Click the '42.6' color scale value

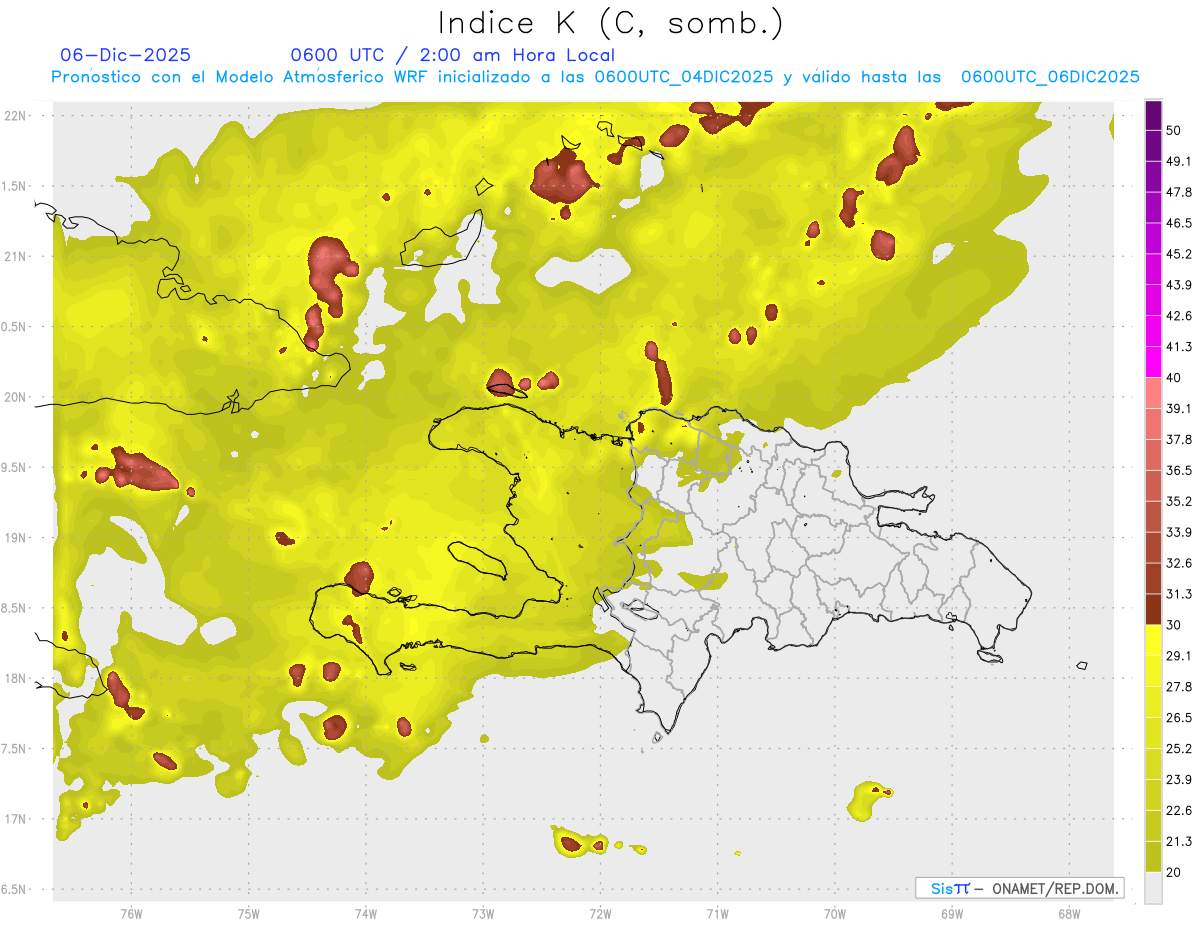click(x=1179, y=316)
